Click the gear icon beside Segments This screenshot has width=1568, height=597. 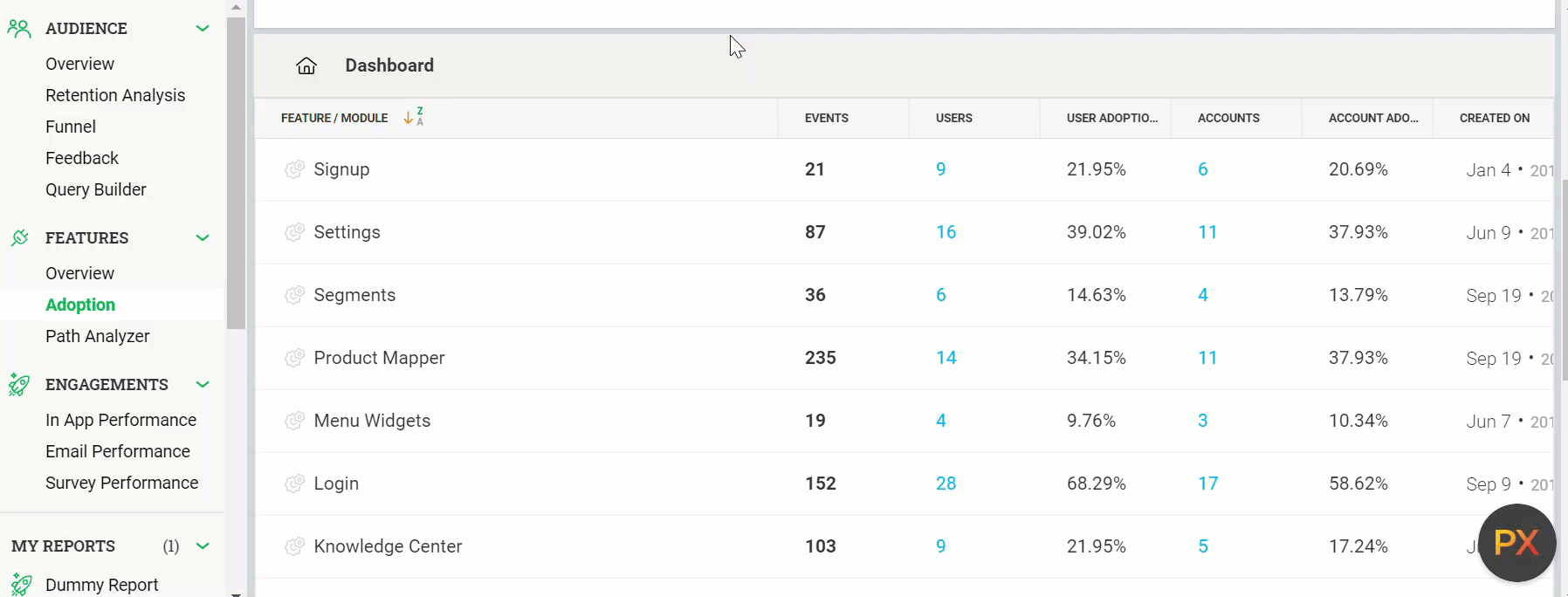point(295,295)
